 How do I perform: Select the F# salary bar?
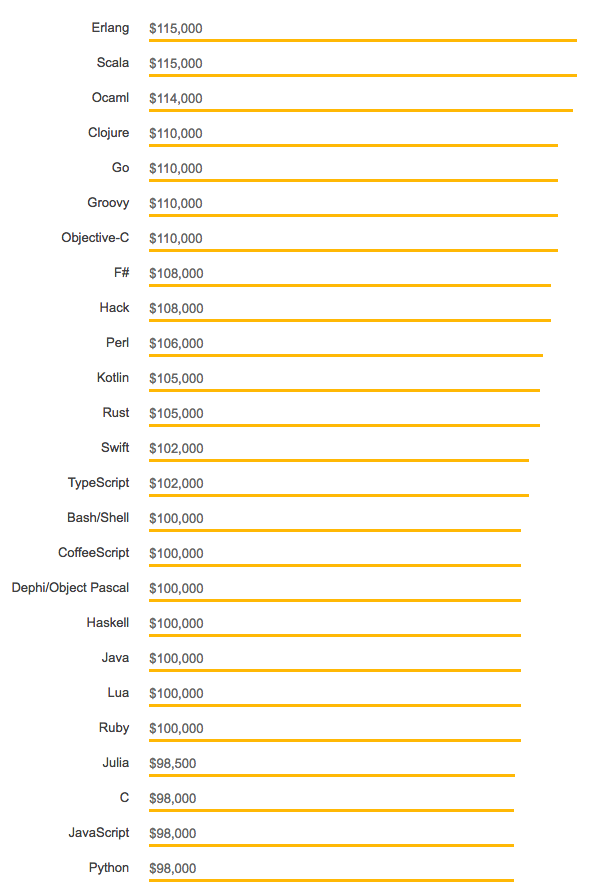349,285
